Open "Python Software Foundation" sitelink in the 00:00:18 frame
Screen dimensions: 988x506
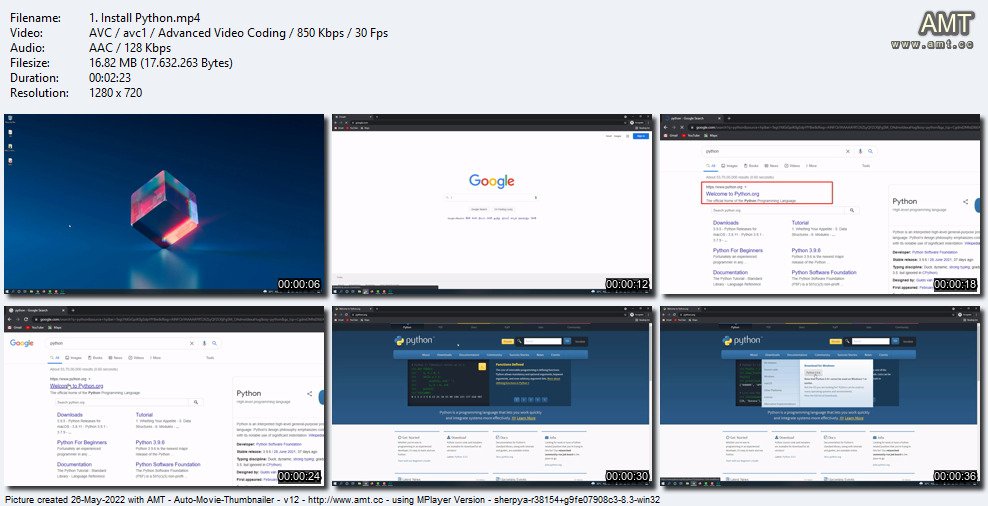[x=824, y=272]
